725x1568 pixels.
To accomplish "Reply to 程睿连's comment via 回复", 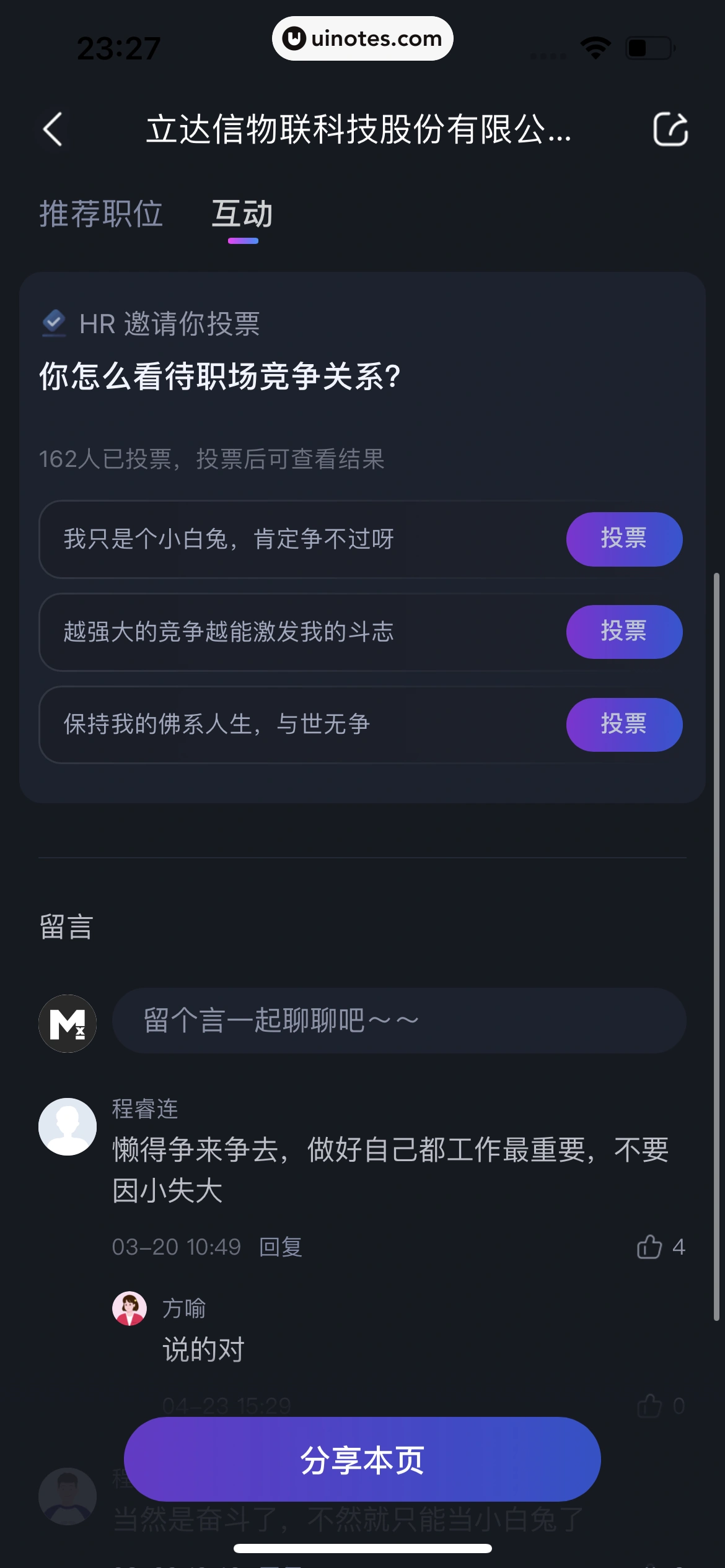I will point(281,1247).
